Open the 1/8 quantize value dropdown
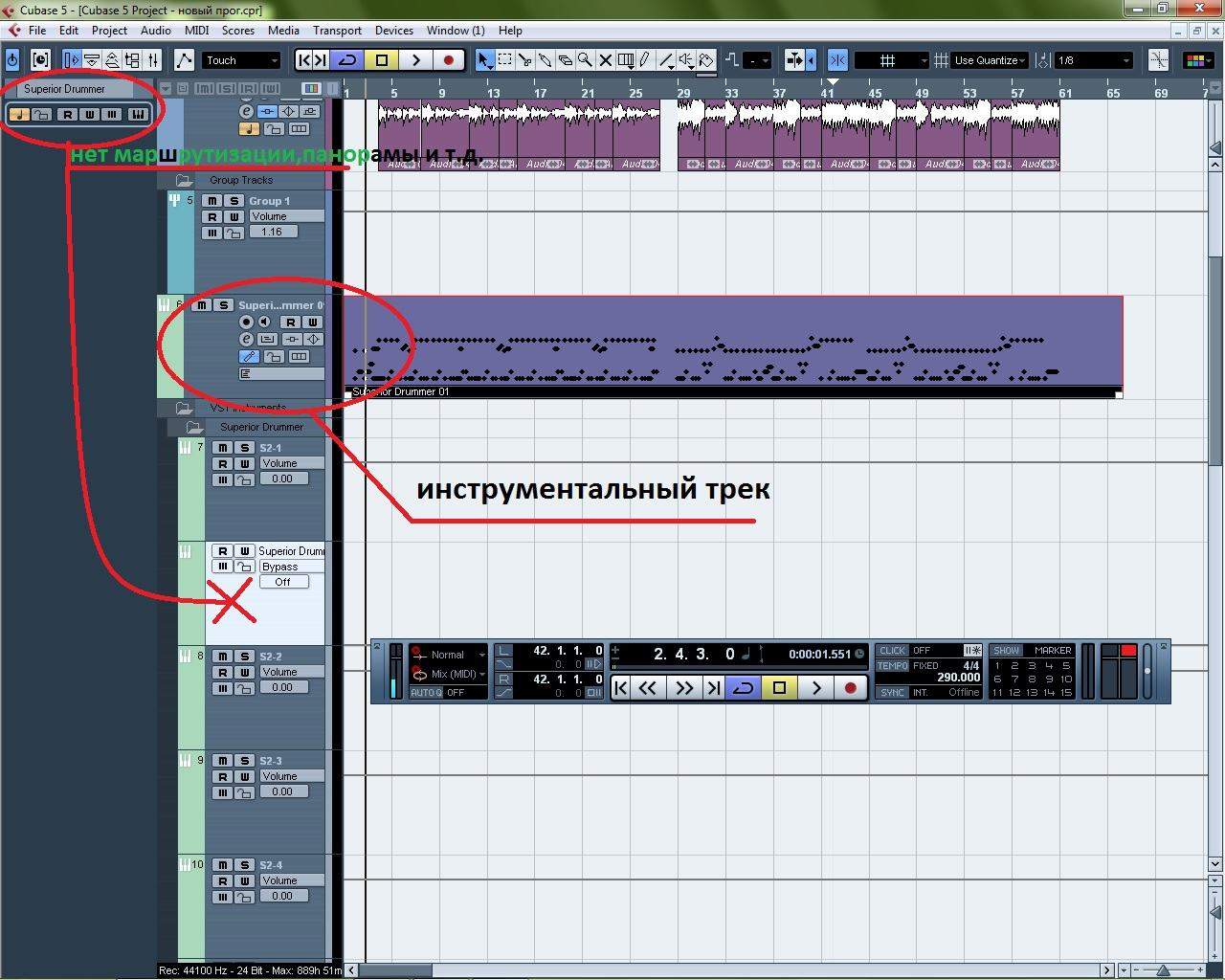 click(1094, 60)
